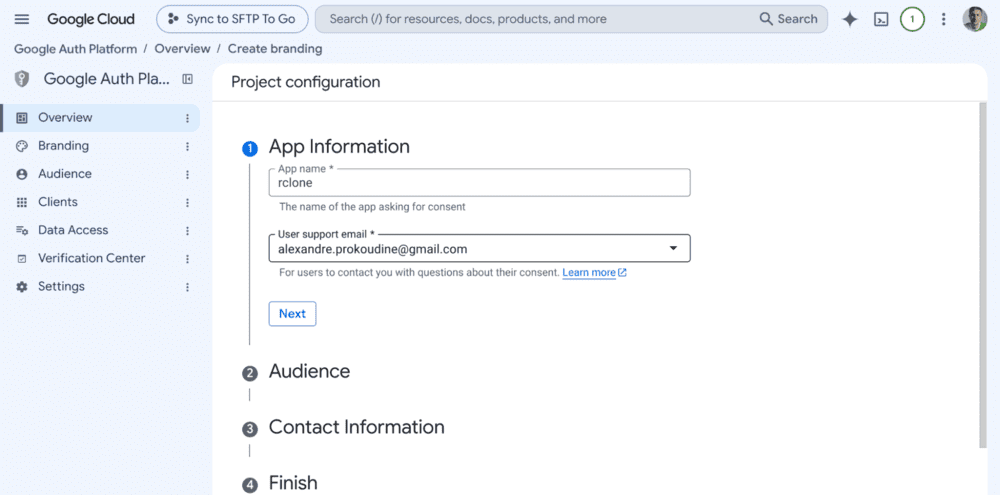Expand the Audience step heading
Viewport: 1000px width, 495px height.
(309, 371)
